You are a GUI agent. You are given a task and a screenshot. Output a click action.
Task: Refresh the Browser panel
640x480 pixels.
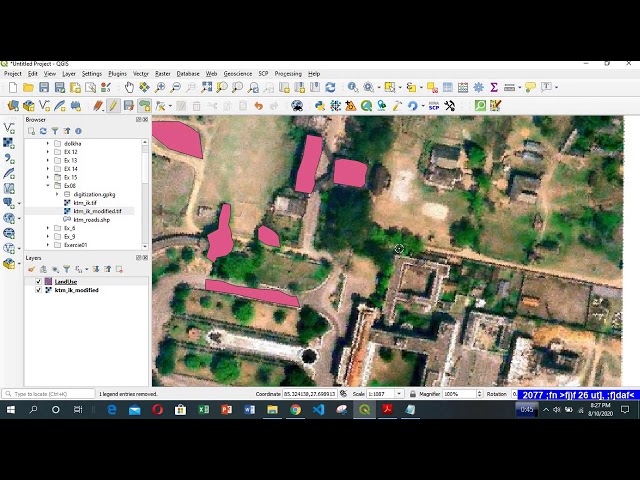point(43,131)
